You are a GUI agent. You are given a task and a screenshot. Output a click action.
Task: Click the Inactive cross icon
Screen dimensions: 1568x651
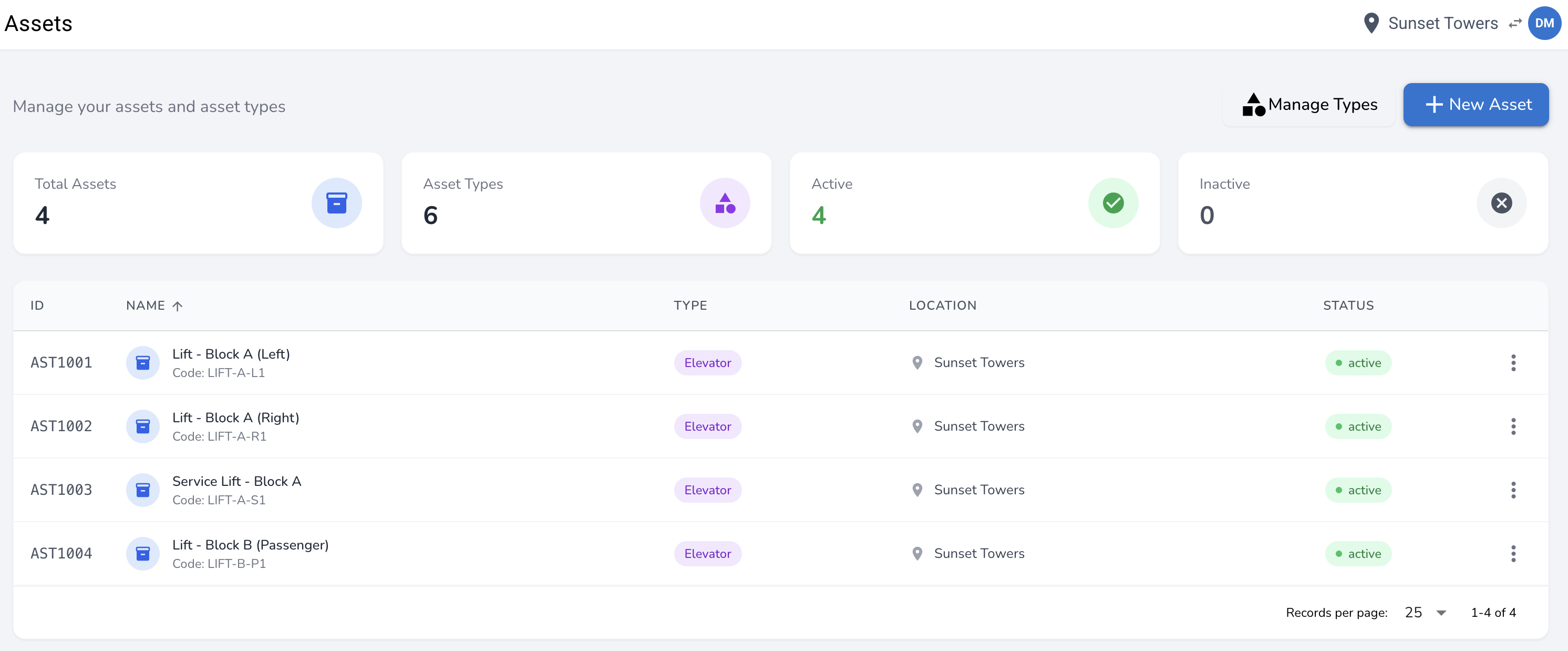(1501, 203)
